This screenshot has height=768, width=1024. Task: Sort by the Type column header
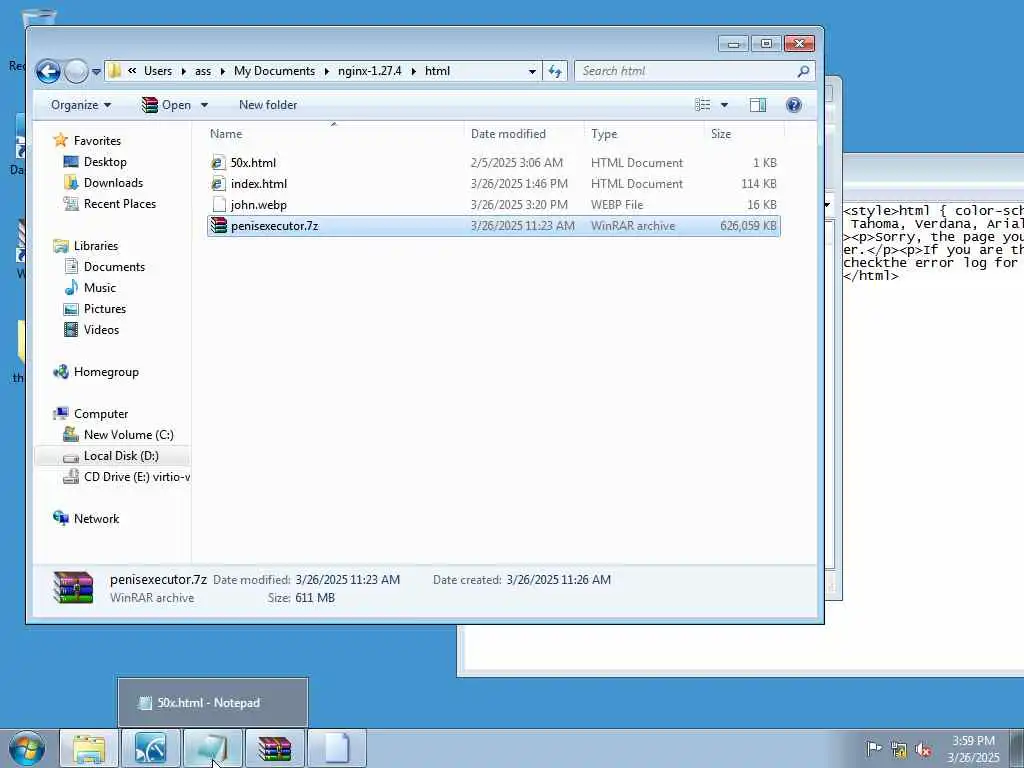pos(604,134)
